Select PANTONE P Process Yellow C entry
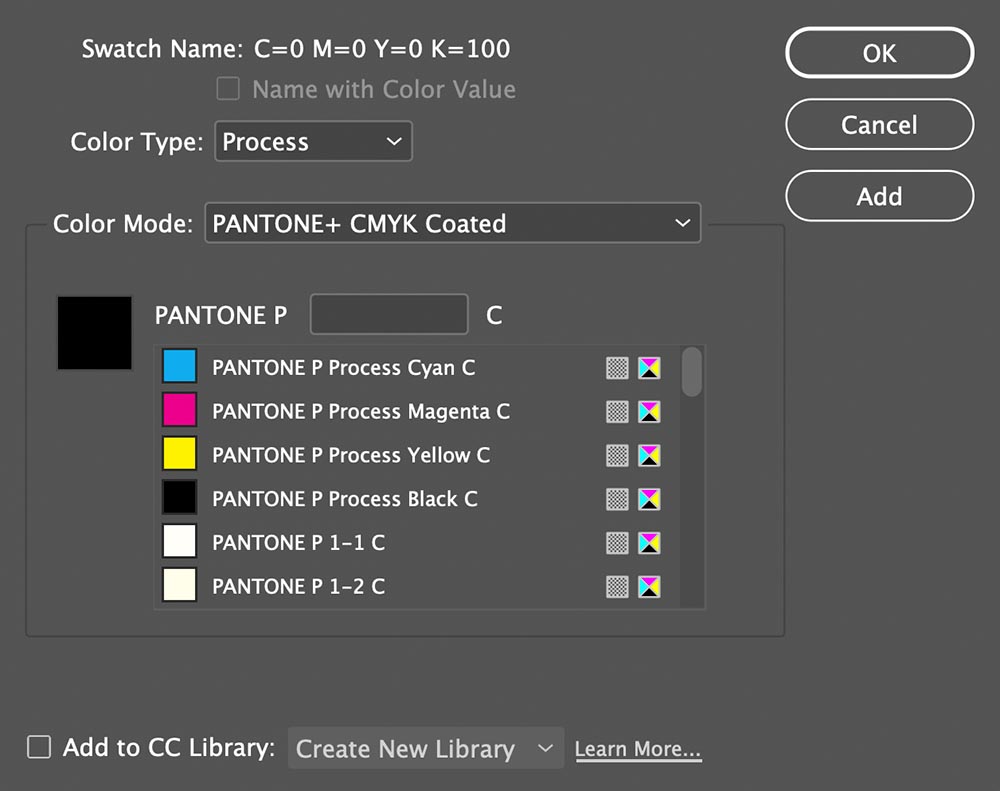The width and height of the screenshot is (1000, 791). point(350,455)
